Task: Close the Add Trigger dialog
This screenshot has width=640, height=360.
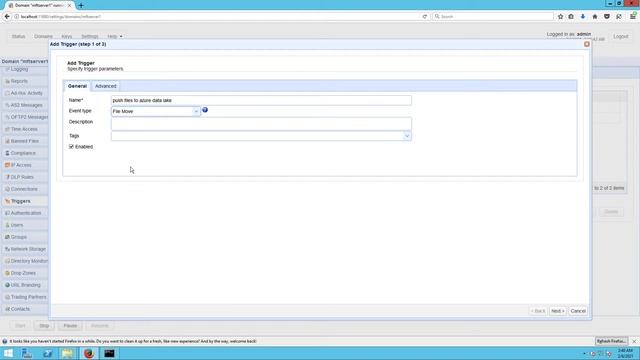Action: 587,44
